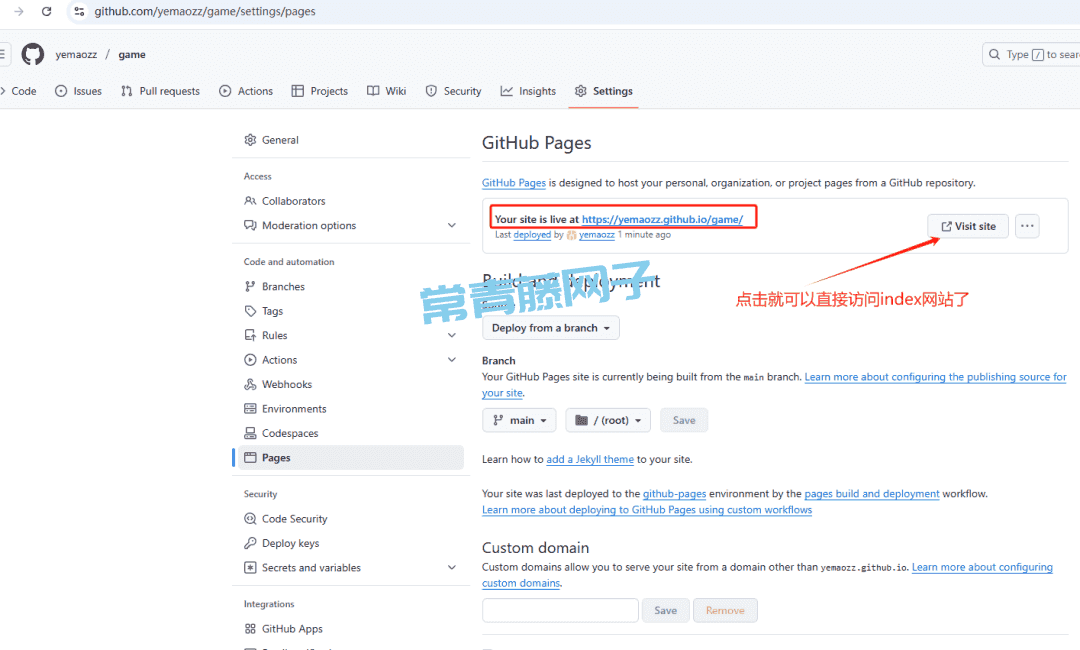
Task: Click the Collaborators people icon
Action: coord(250,201)
